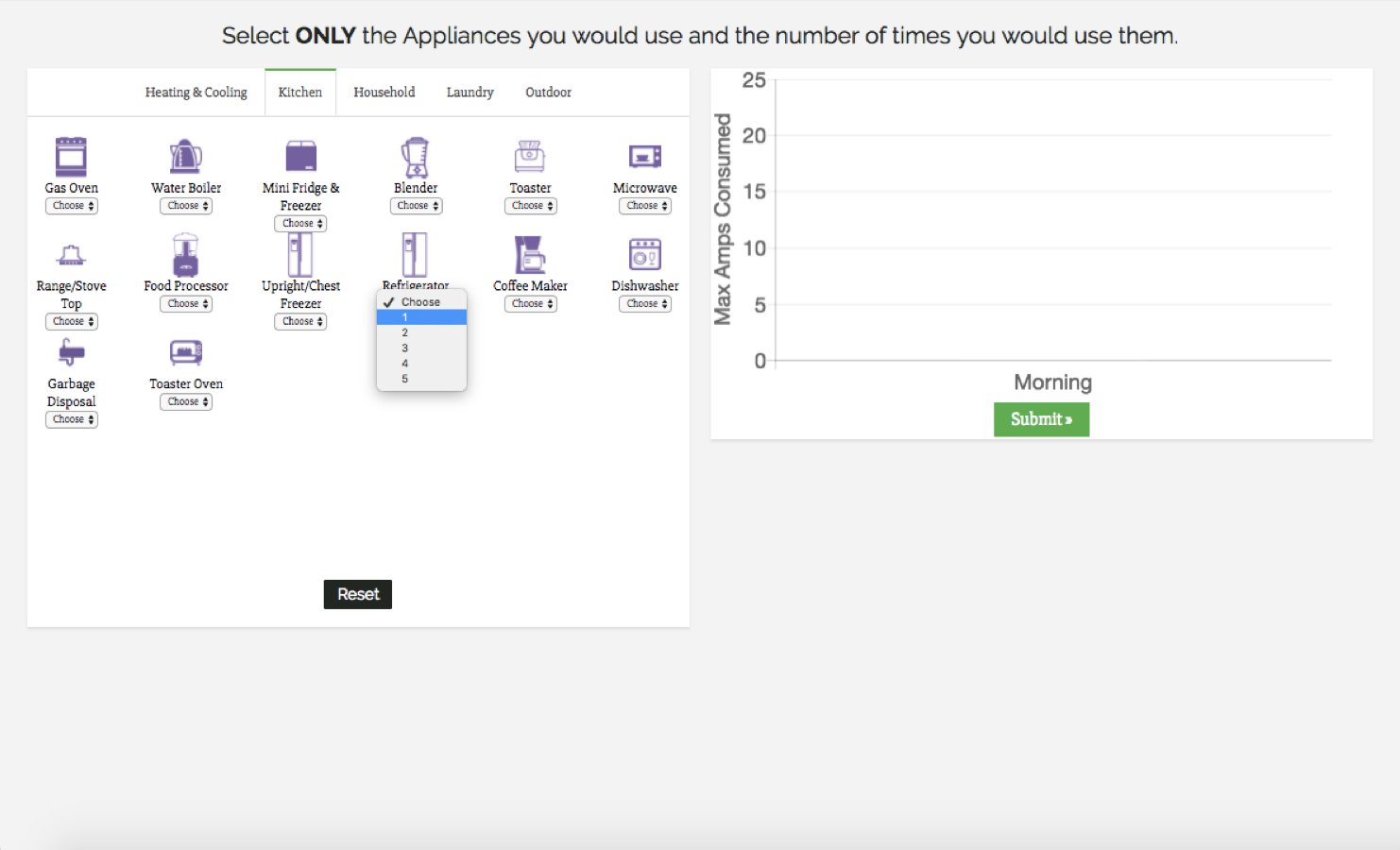The image size is (1400, 850).
Task: Click the Toaster appliance icon
Action: pyautogui.click(x=530, y=157)
